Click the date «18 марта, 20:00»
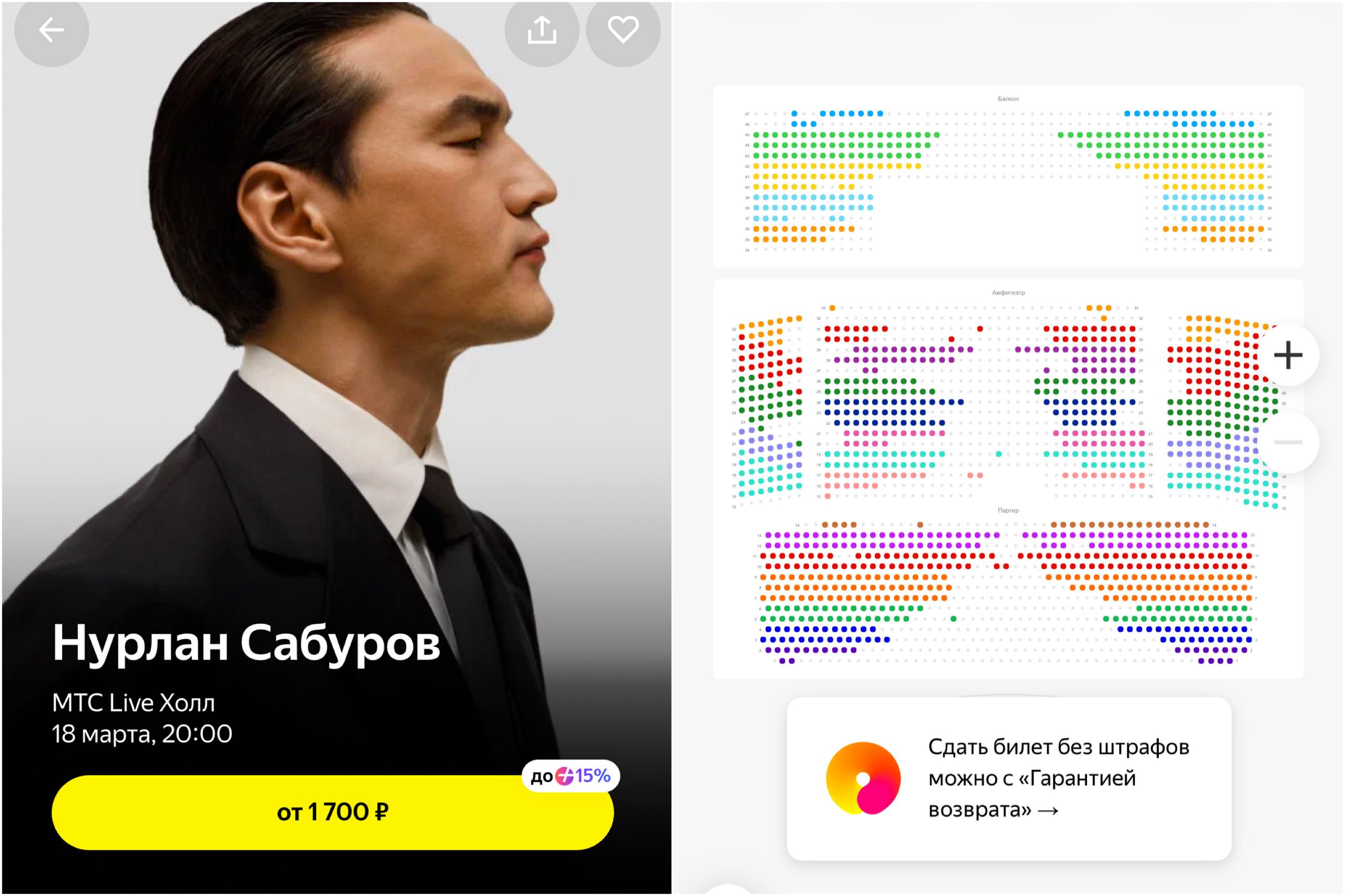The image size is (1345, 896). click(142, 734)
